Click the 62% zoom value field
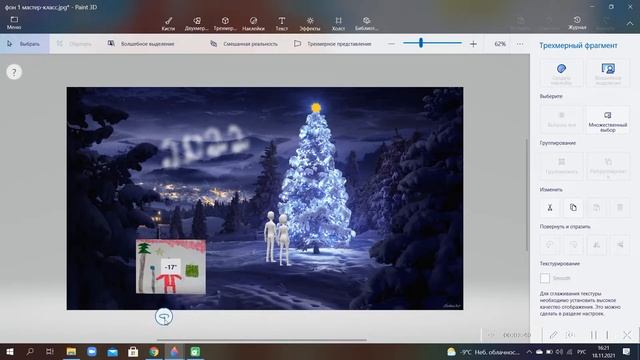 click(x=500, y=44)
